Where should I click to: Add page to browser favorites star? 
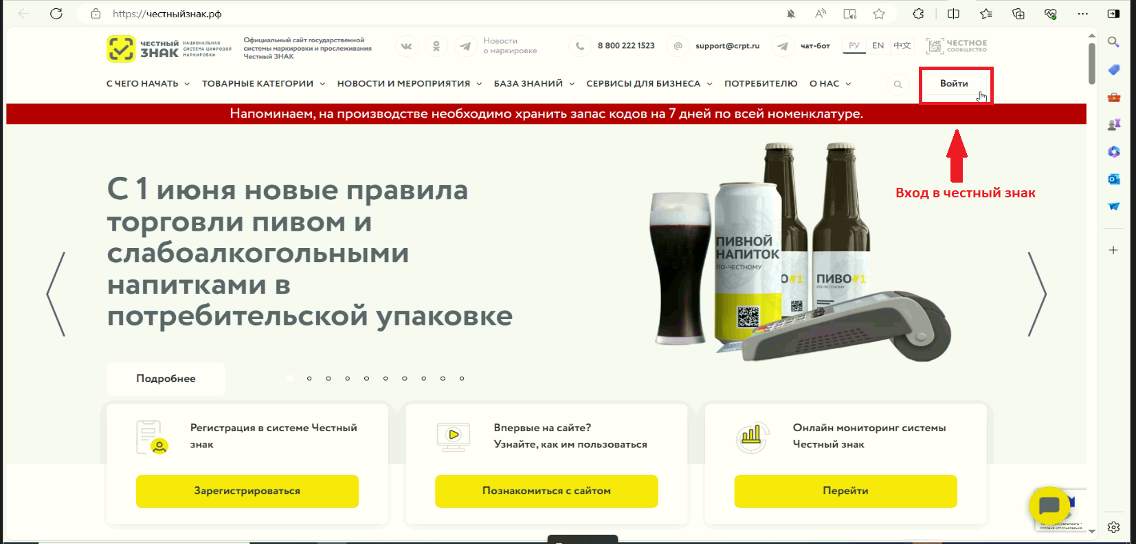pos(879,13)
